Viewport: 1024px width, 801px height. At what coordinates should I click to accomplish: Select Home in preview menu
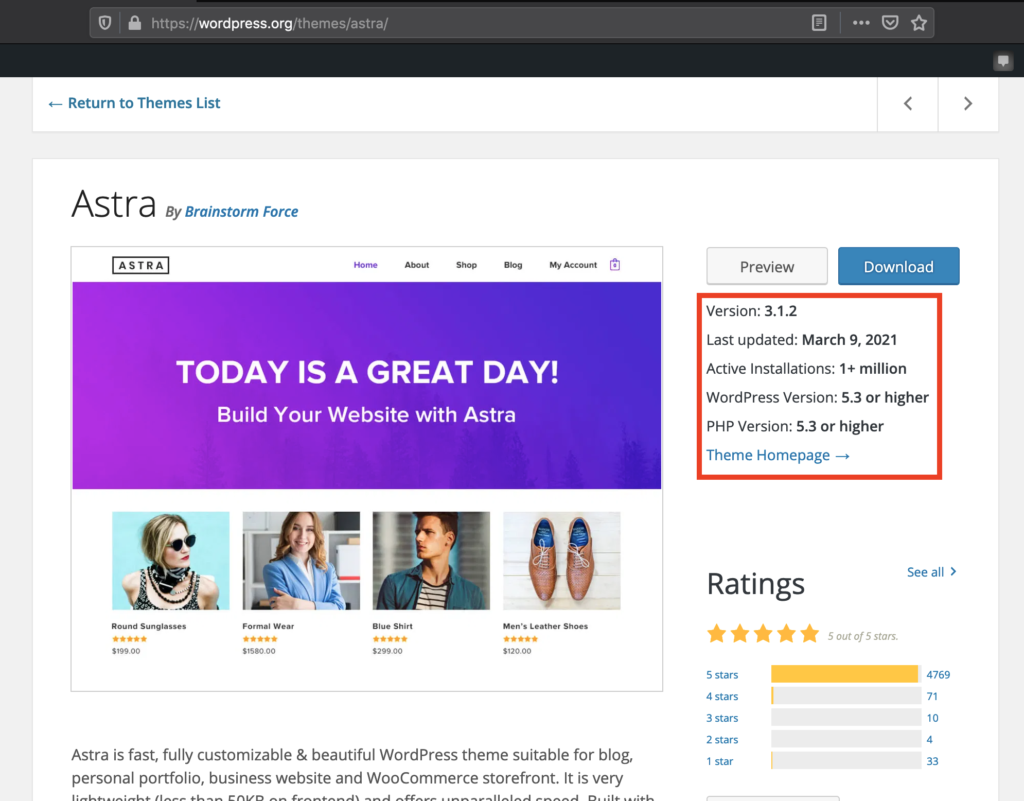point(366,264)
